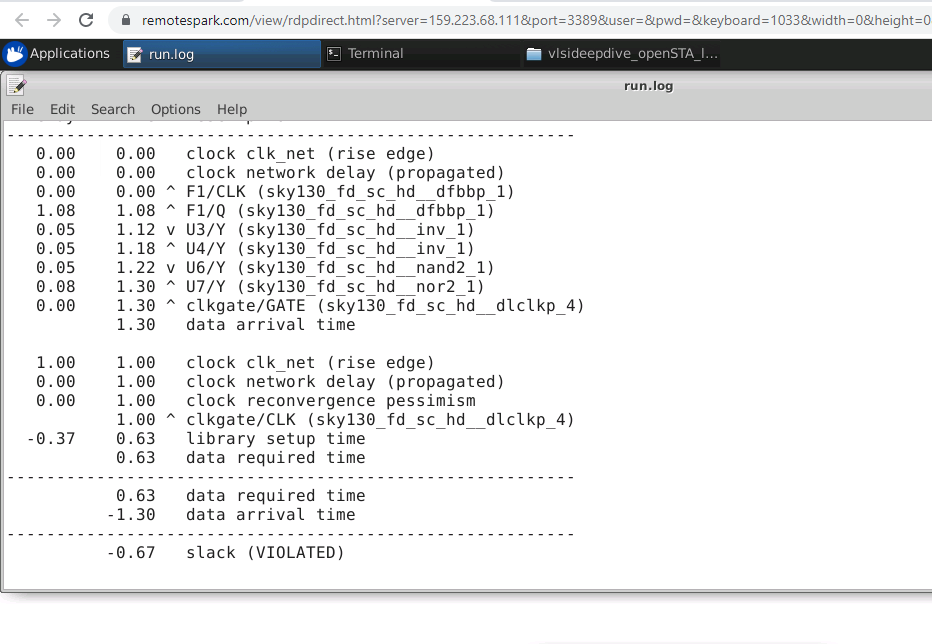Open the Applications menu
The height and width of the screenshot is (644, 932).
coord(70,53)
